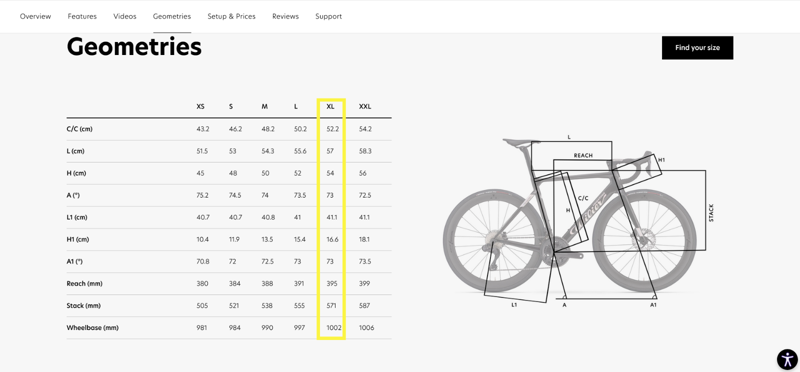Click the 990 wheelbase value
The width and height of the screenshot is (800, 372).
click(x=267, y=328)
